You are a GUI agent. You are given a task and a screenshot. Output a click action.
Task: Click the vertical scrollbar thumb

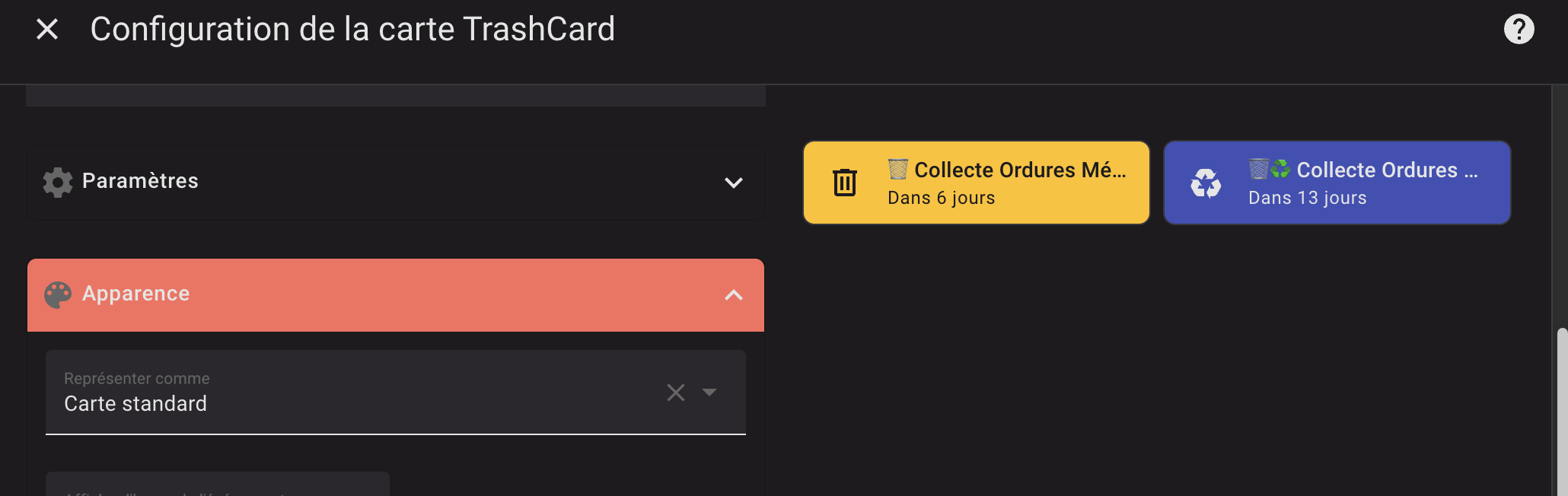pyautogui.click(x=1562, y=411)
